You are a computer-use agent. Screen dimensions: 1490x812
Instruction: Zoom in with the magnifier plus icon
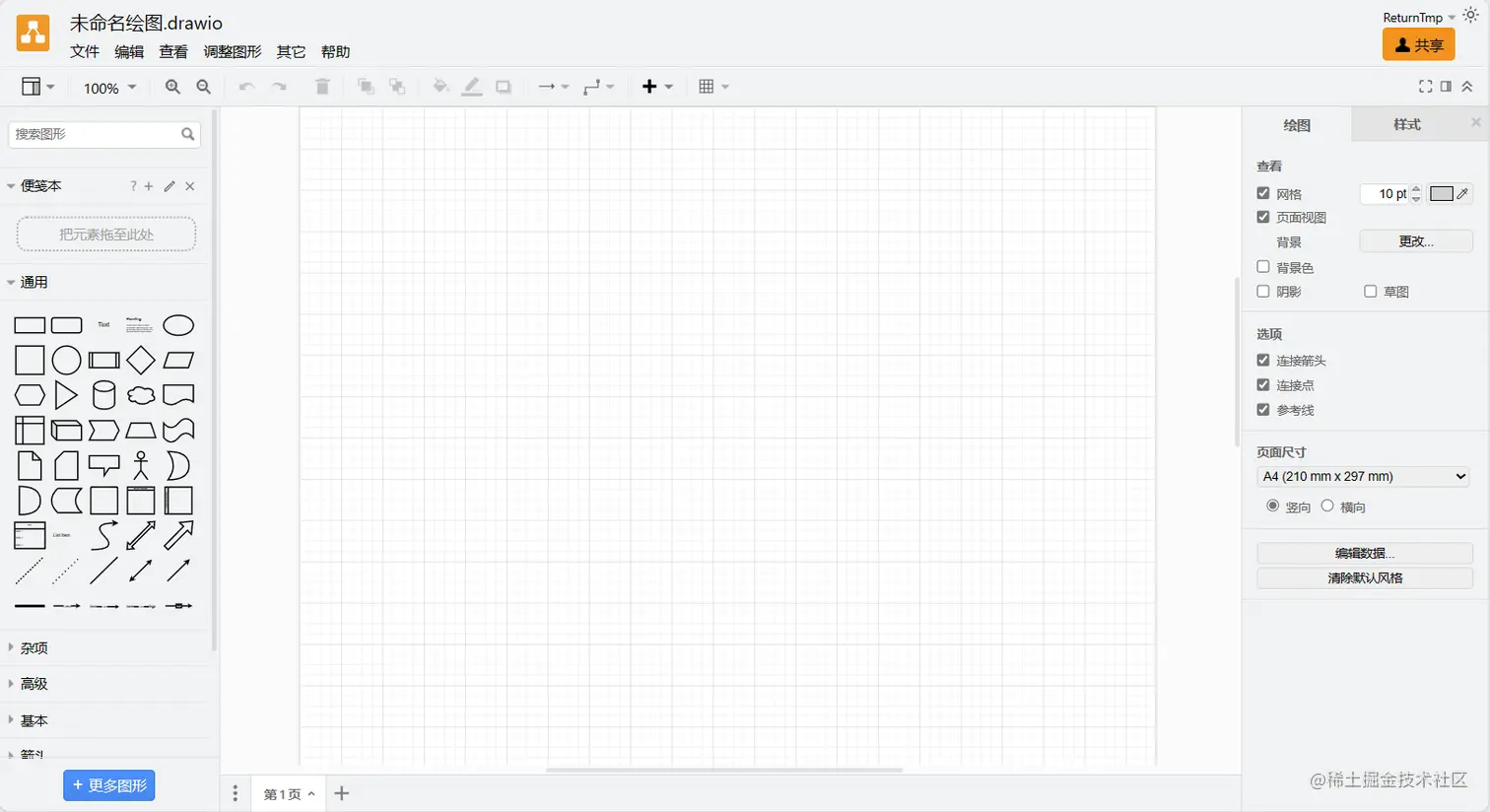point(172,87)
